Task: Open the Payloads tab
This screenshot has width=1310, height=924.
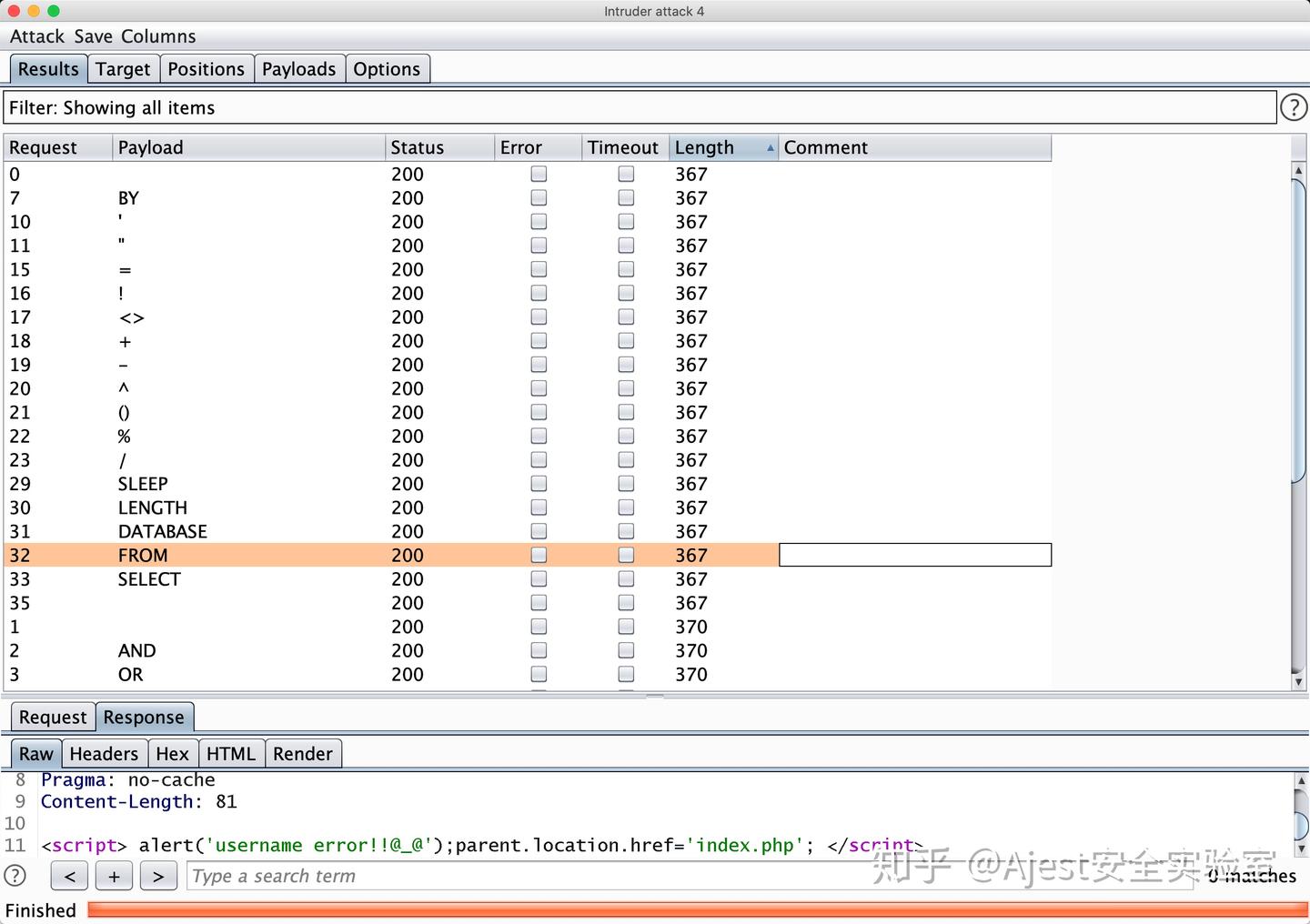Action: click(299, 69)
